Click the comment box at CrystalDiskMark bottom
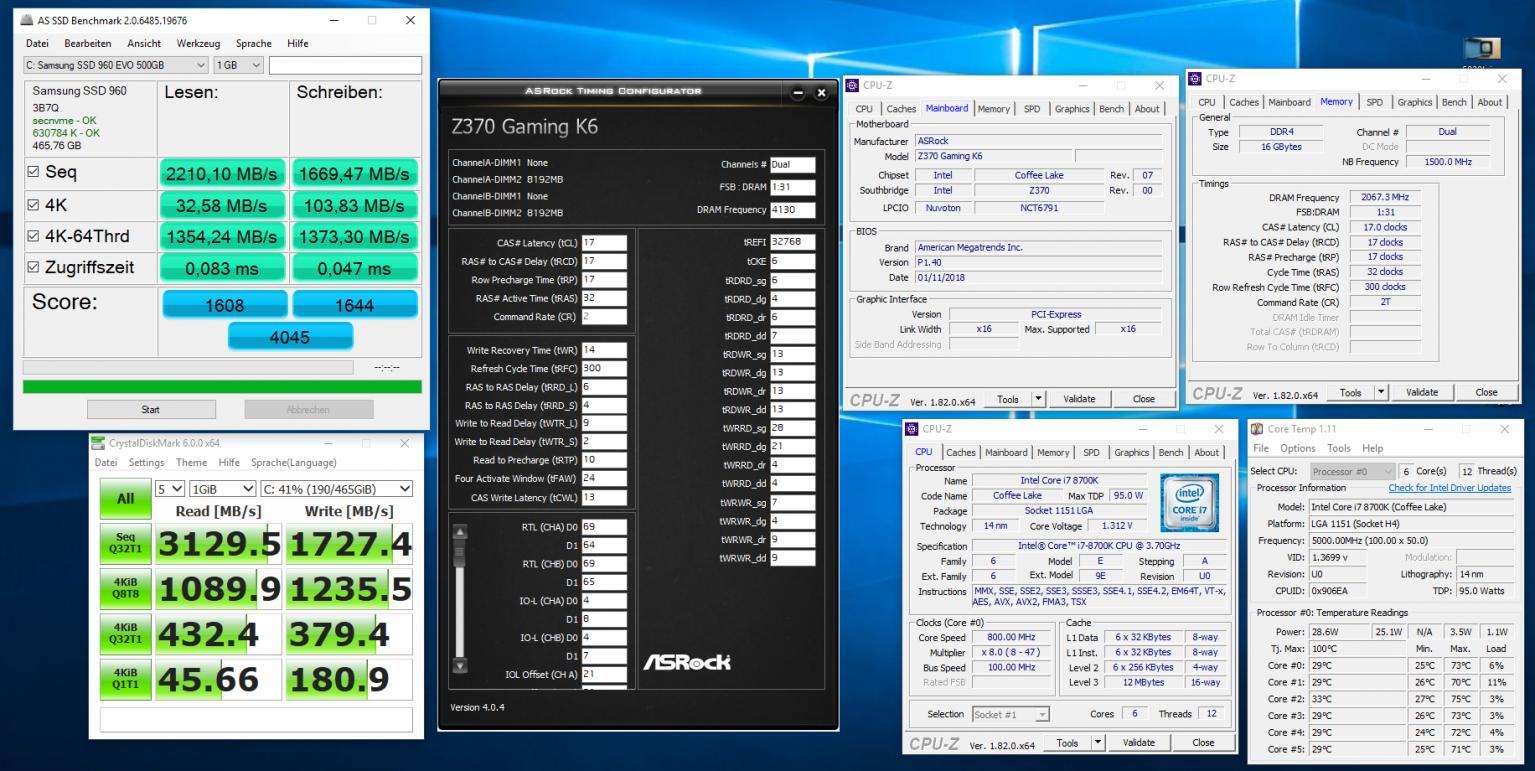Screen dimensions: 1535x771 (256, 720)
